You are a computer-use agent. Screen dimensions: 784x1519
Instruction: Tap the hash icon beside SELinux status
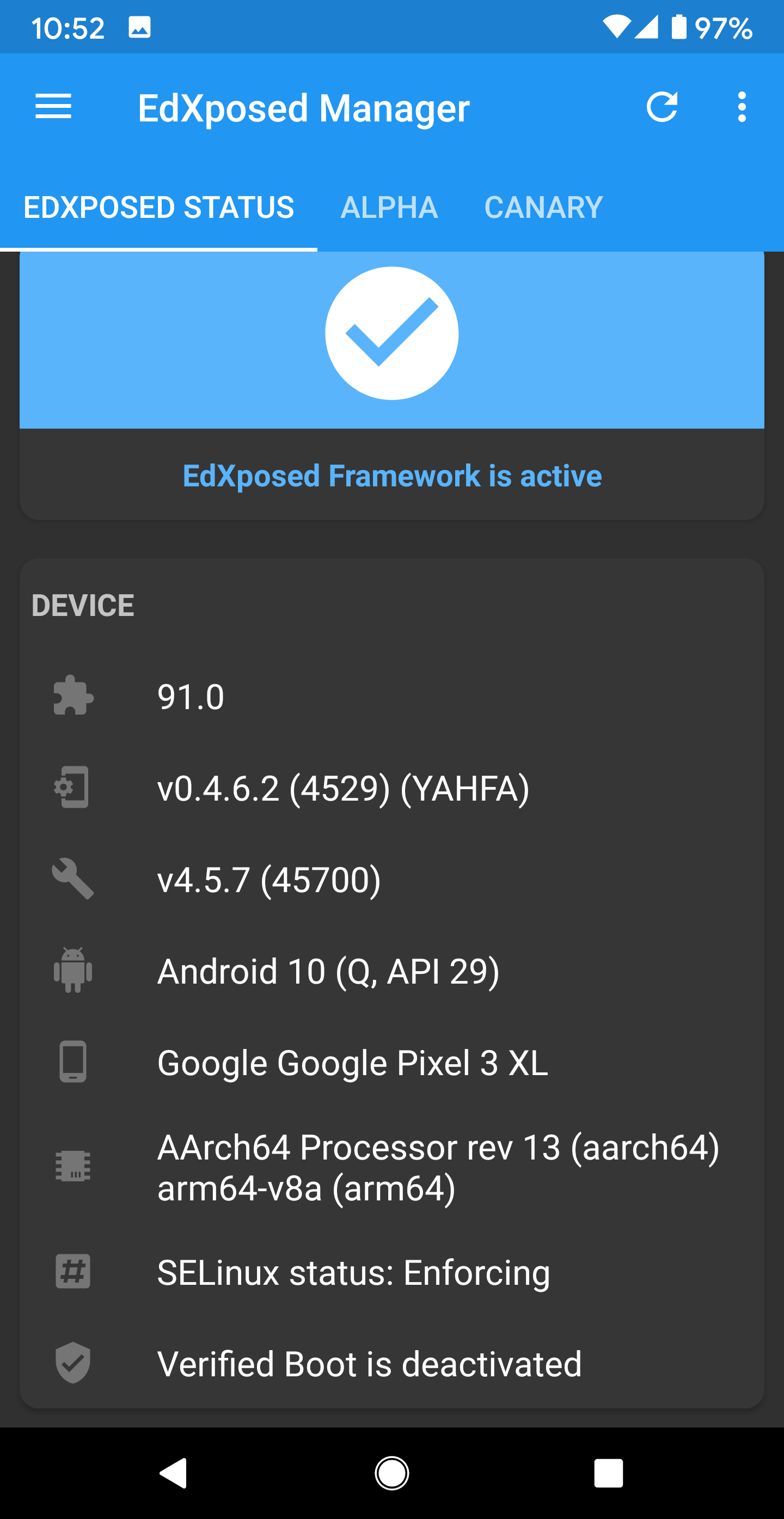72,1272
